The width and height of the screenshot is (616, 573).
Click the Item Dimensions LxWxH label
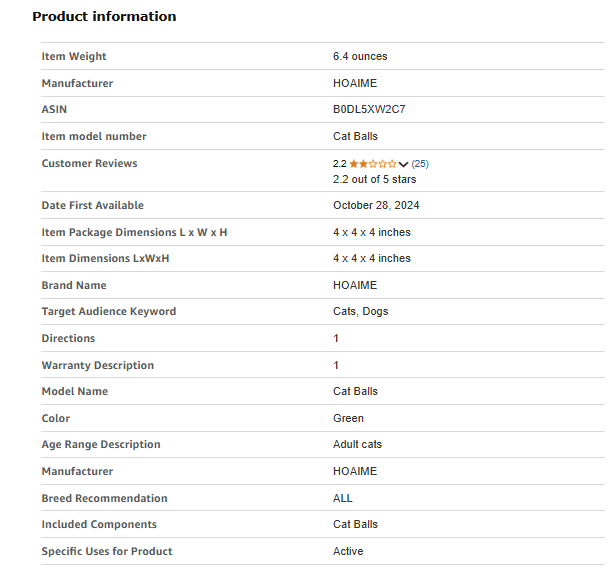click(x=105, y=258)
